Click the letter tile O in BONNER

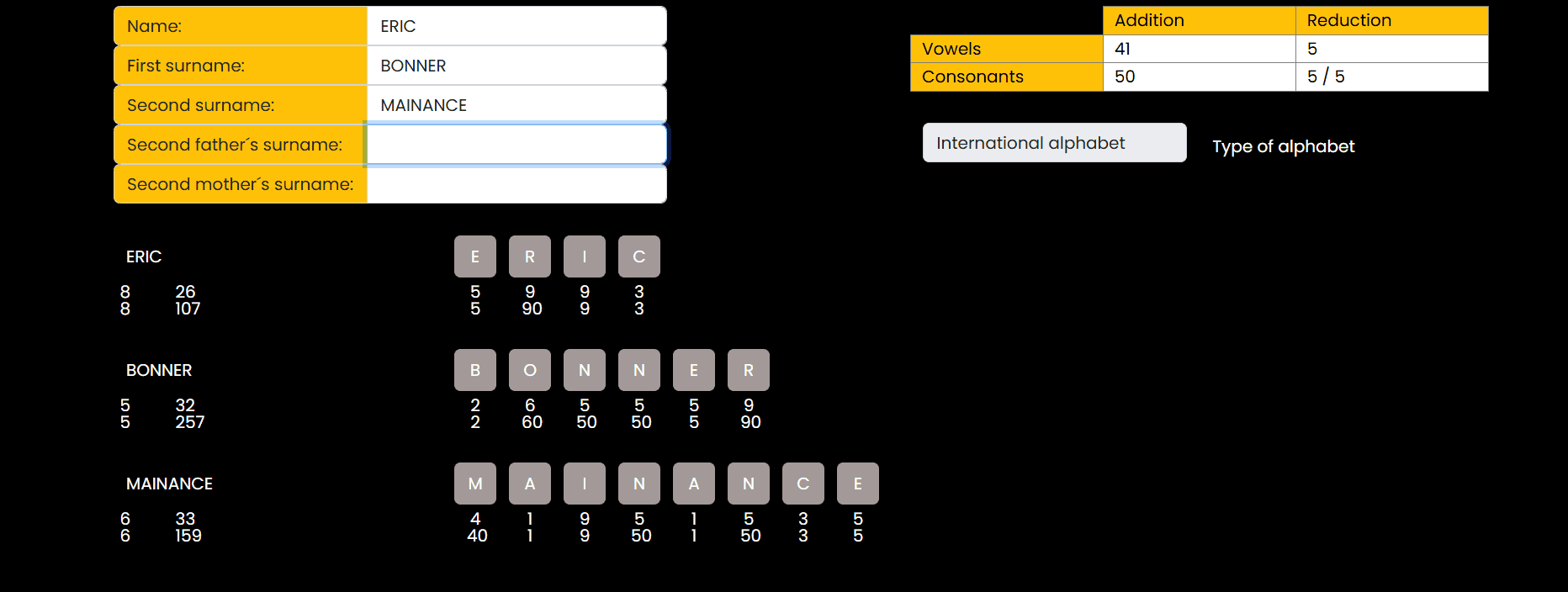pos(530,370)
